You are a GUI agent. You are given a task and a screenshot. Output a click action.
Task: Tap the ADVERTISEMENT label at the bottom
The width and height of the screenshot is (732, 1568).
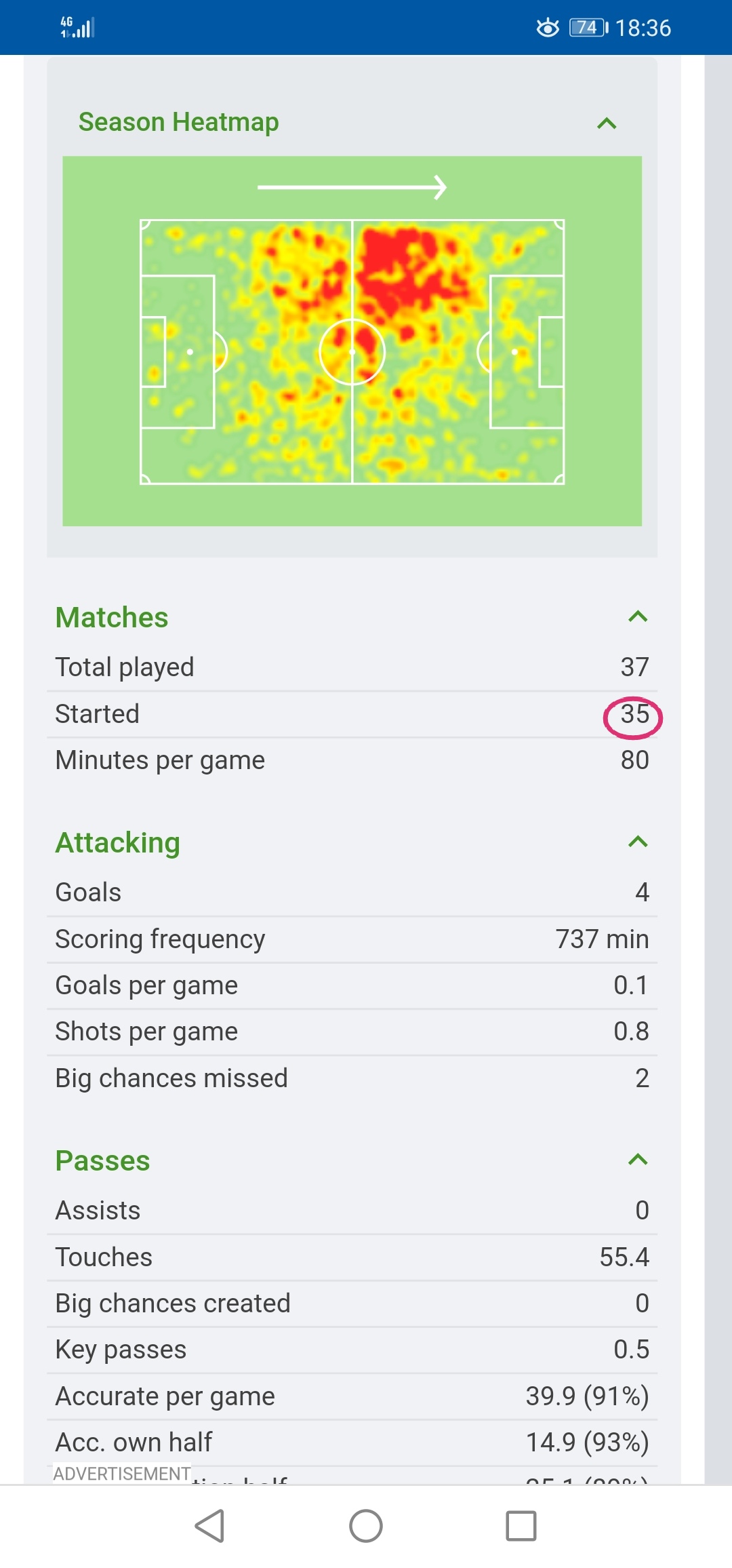(x=122, y=1474)
